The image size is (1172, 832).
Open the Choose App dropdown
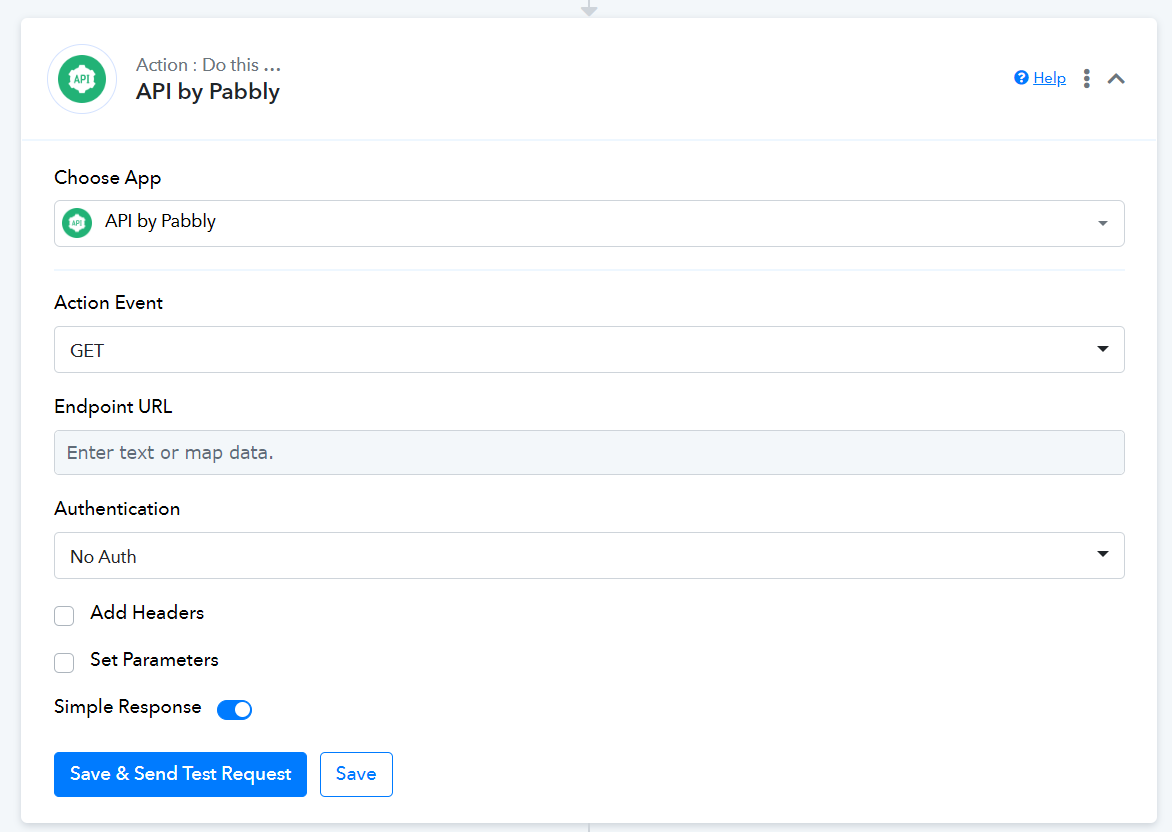pyautogui.click(x=589, y=224)
